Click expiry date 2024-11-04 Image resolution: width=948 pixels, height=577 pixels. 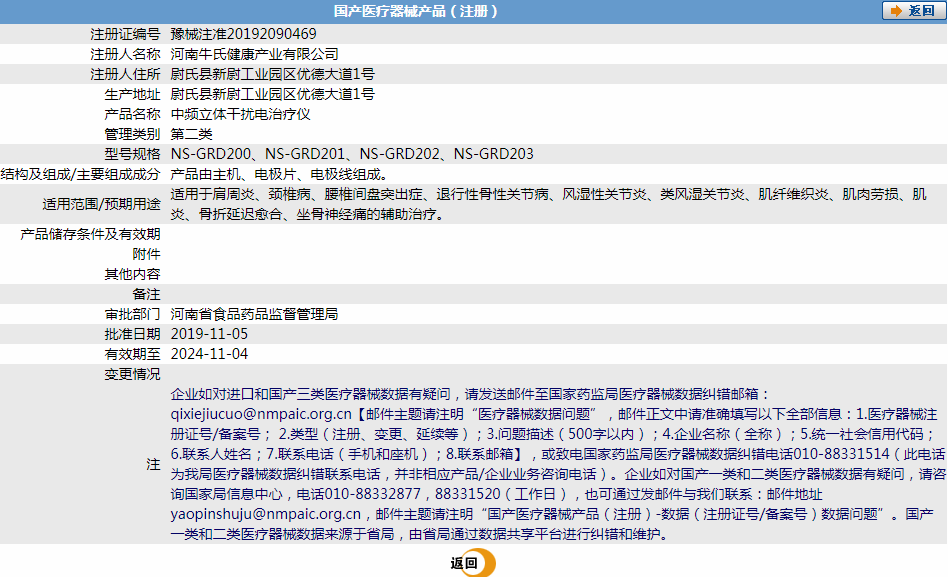coord(209,354)
